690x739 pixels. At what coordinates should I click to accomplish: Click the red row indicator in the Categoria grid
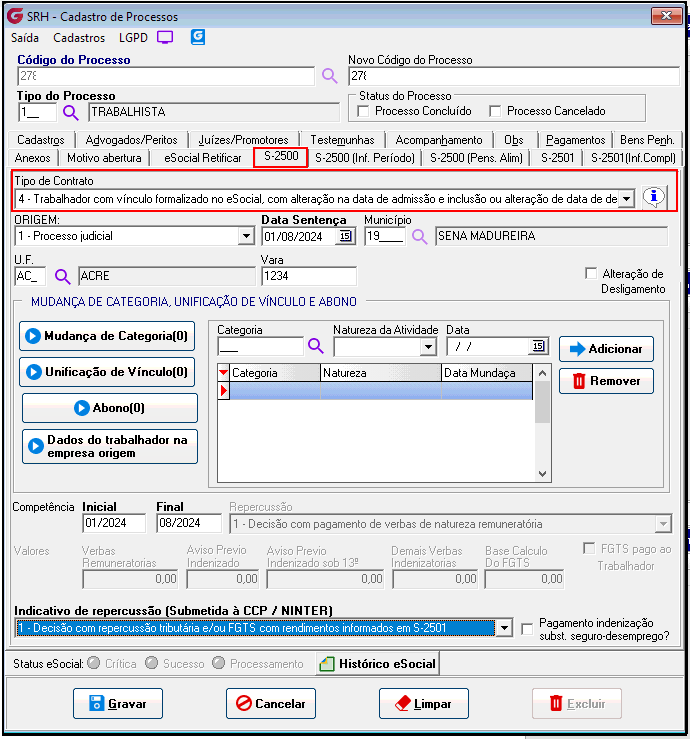[223, 391]
